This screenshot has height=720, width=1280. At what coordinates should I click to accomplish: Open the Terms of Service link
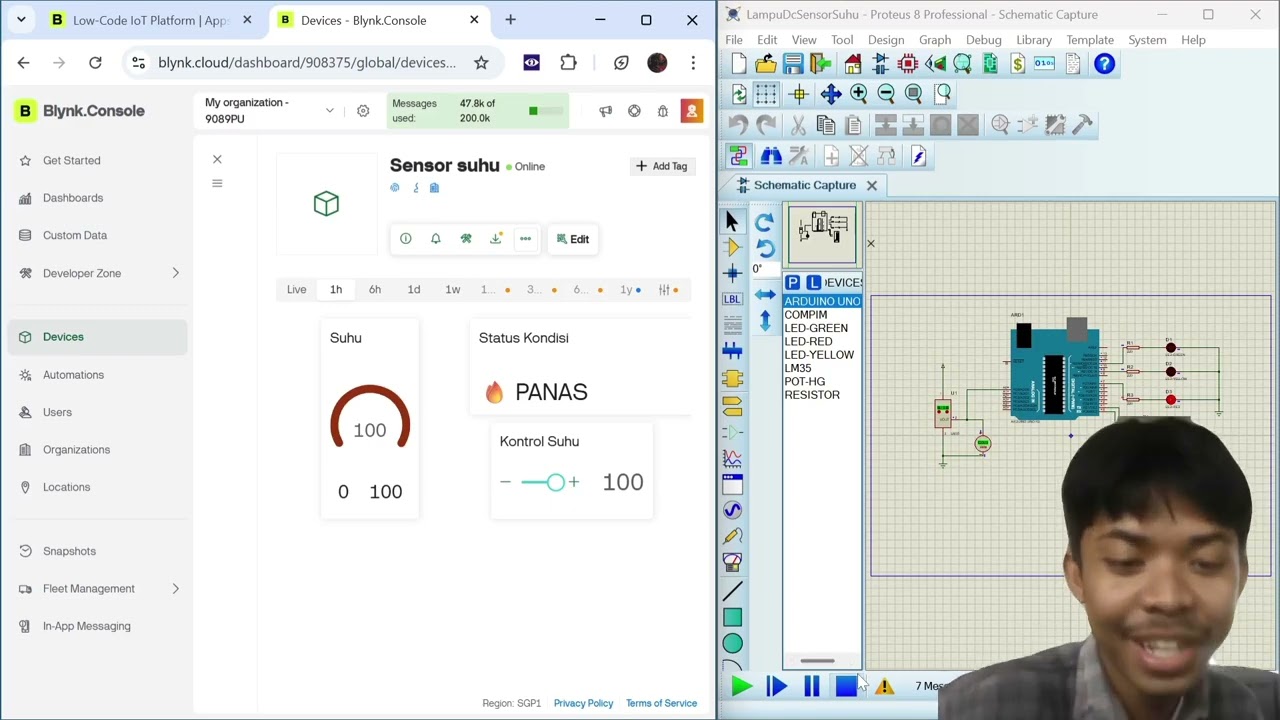pos(661,703)
